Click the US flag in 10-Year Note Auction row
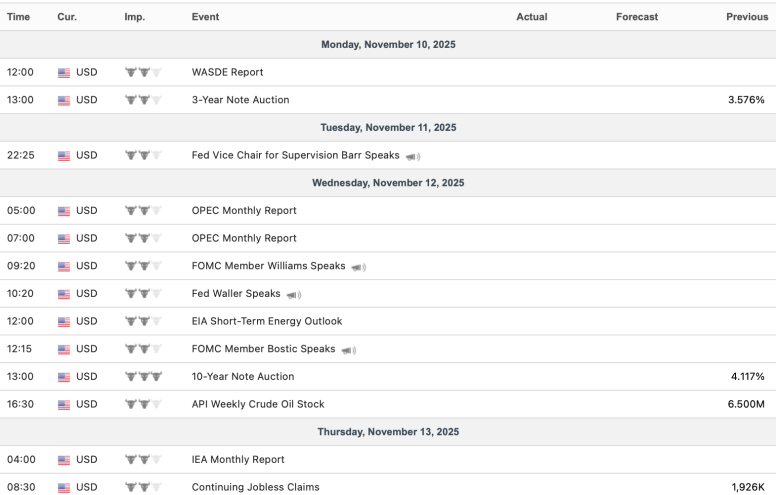 point(65,377)
